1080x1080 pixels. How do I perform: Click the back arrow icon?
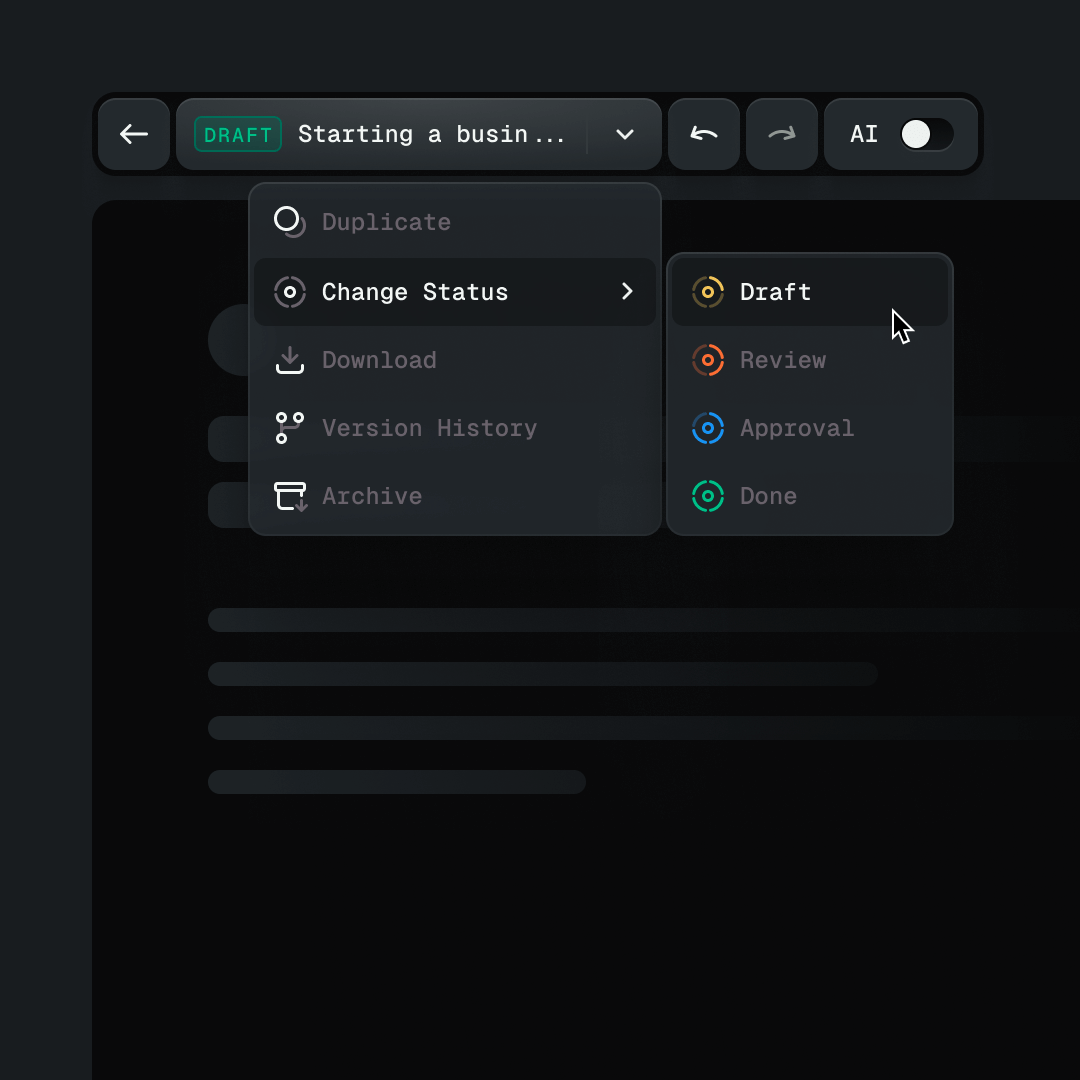(x=134, y=134)
